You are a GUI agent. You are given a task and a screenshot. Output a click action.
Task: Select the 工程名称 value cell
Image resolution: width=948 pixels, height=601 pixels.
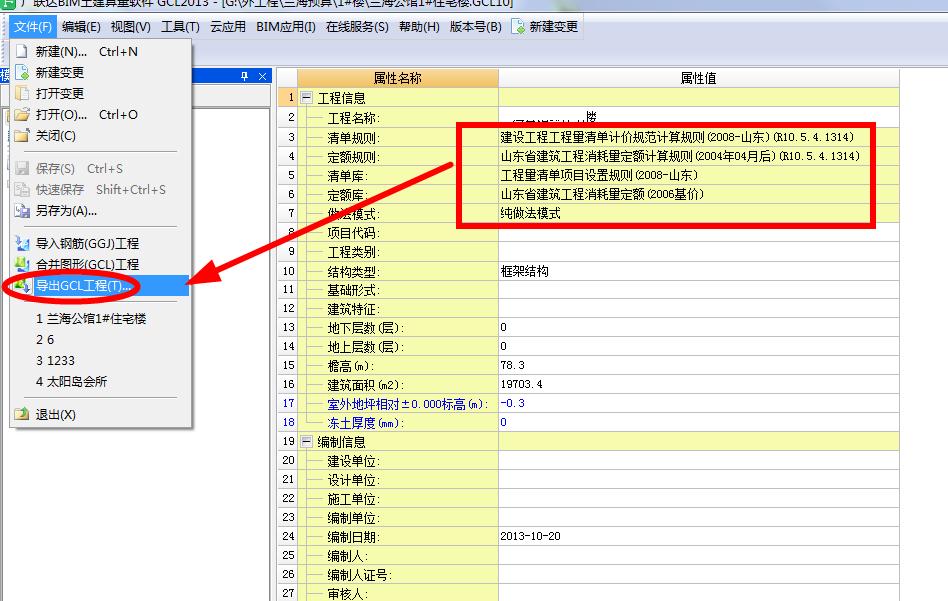699,117
